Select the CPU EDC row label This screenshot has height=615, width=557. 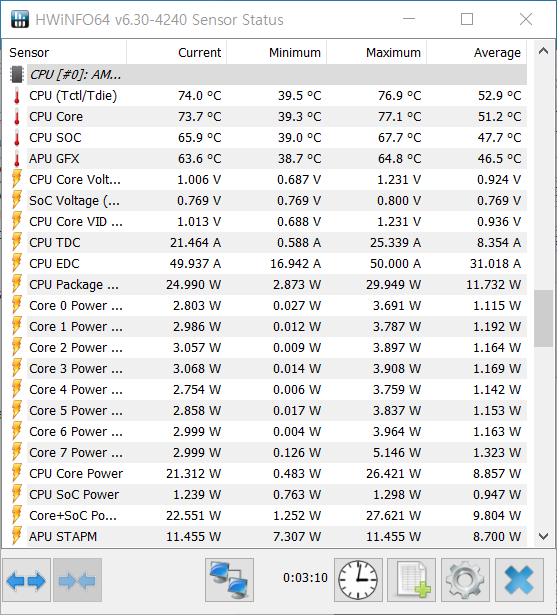(54, 264)
